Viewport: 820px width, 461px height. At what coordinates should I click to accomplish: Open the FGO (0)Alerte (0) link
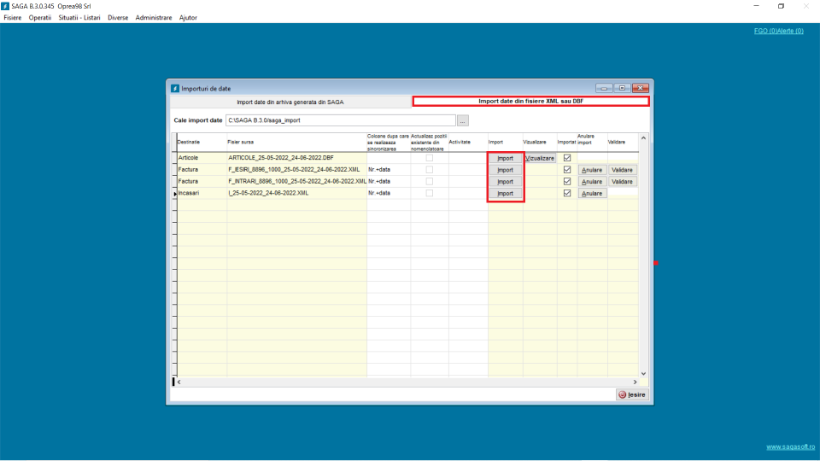[778, 31]
